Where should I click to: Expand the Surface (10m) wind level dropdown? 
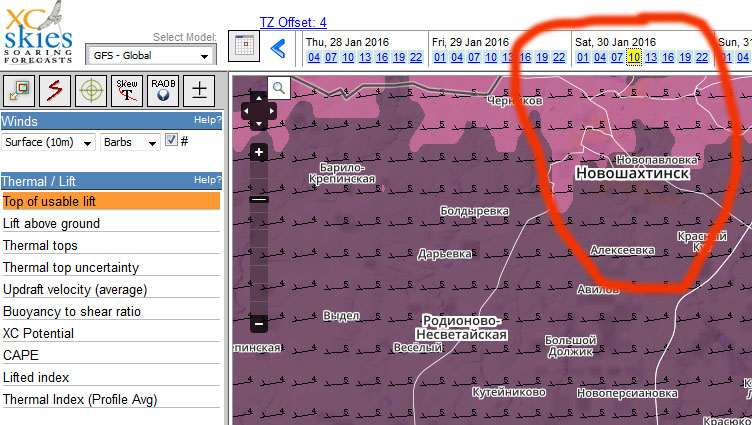pyautogui.click(x=48, y=142)
